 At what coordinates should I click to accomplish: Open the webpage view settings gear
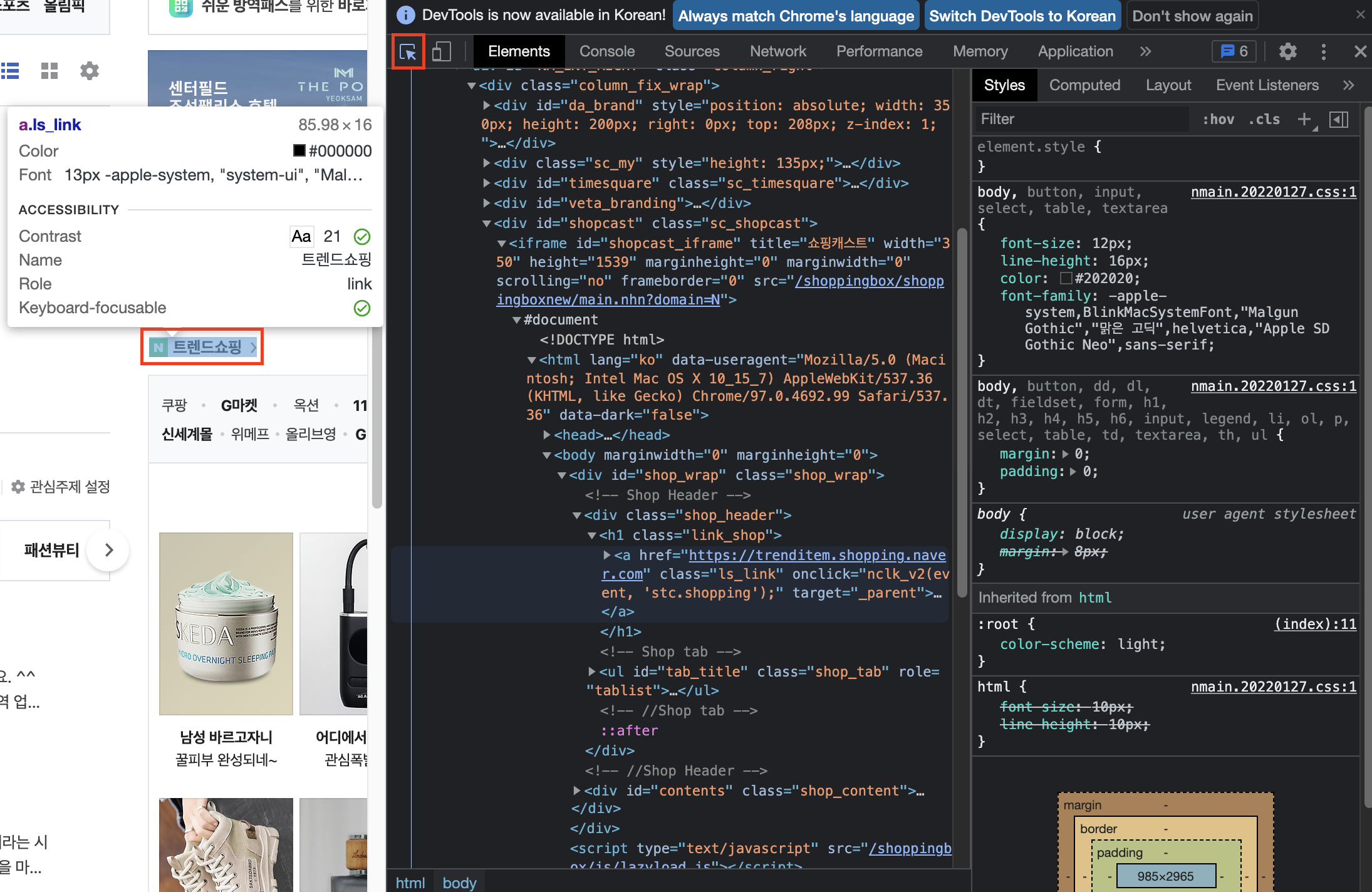(90, 71)
